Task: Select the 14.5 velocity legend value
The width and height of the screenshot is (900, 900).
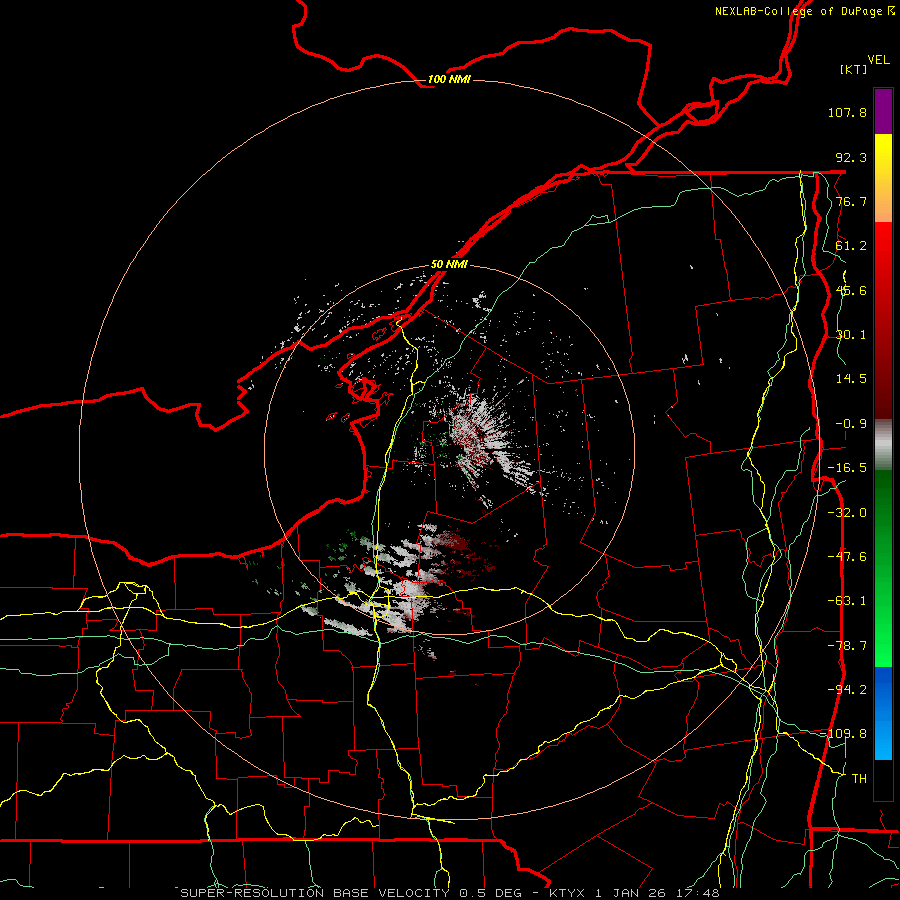Action: [x=851, y=379]
